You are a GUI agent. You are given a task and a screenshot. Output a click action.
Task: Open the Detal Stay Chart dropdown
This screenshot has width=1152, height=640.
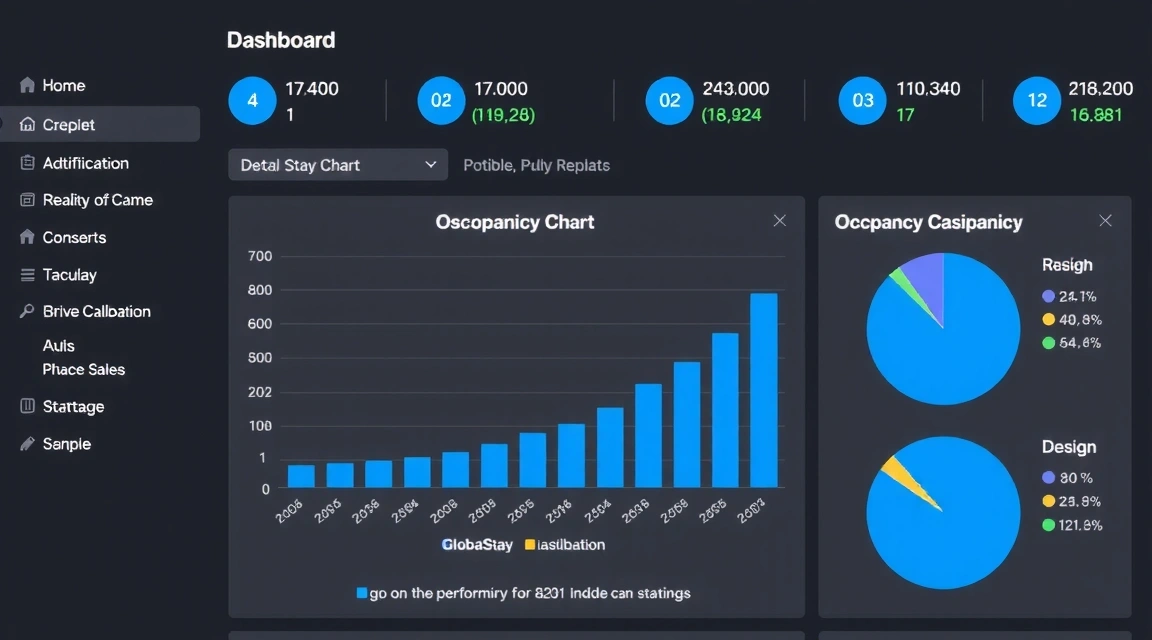pos(337,164)
